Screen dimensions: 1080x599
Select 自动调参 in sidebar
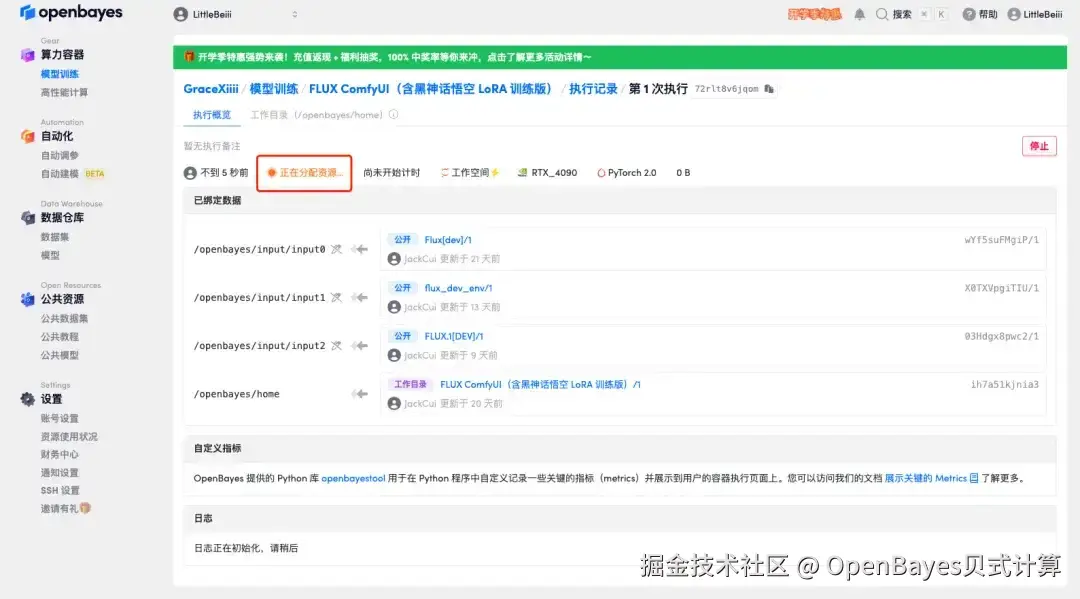[x=59, y=155]
